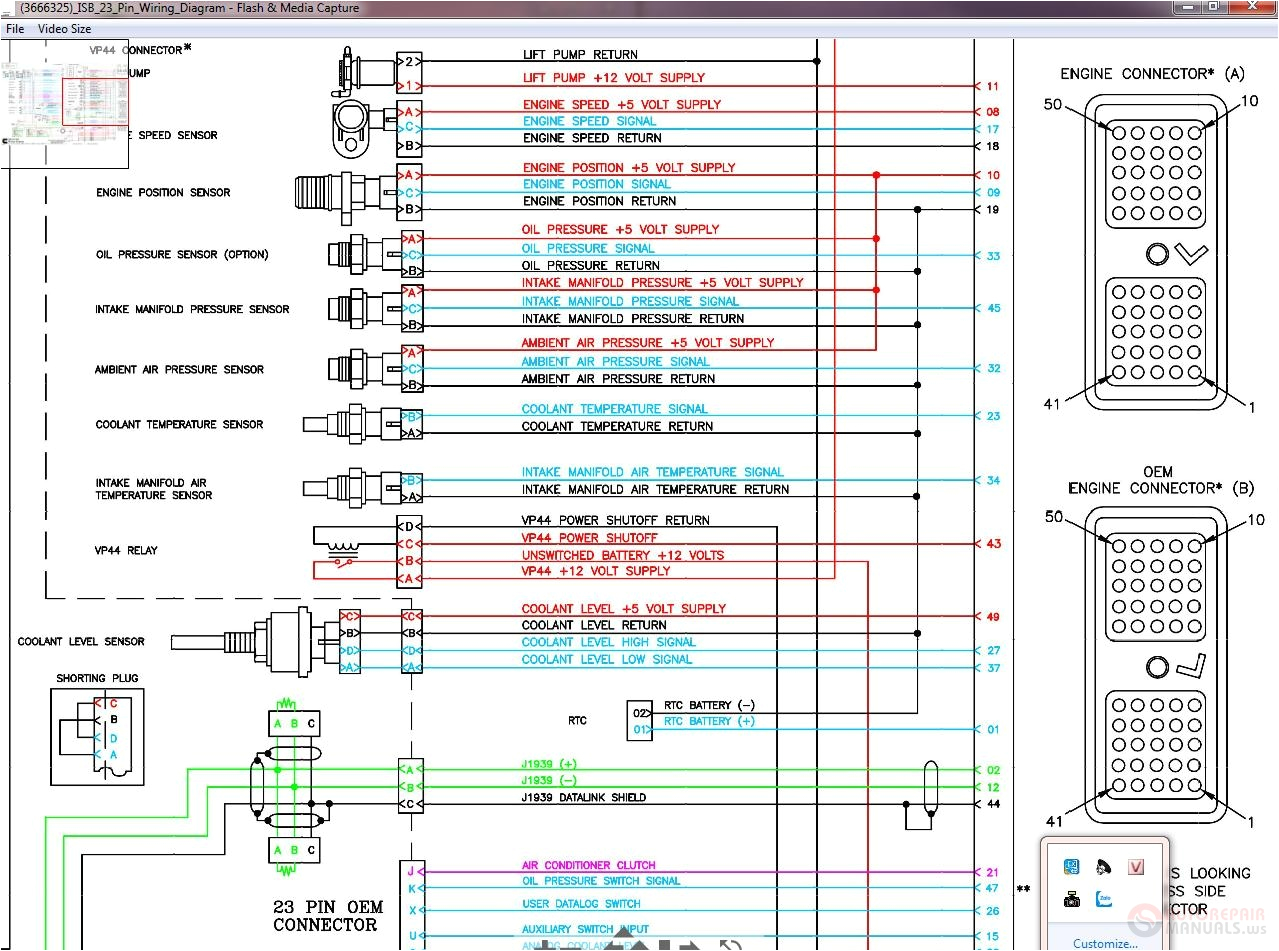Click the diagram overview thumbnail

pos(65,105)
